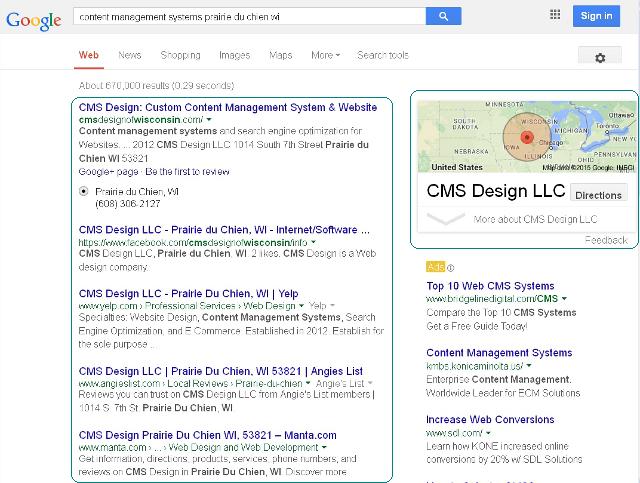Screen dimensions: 640x483
Task: Click the CMS Design LLC map thumbnail
Action: click(527, 136)
